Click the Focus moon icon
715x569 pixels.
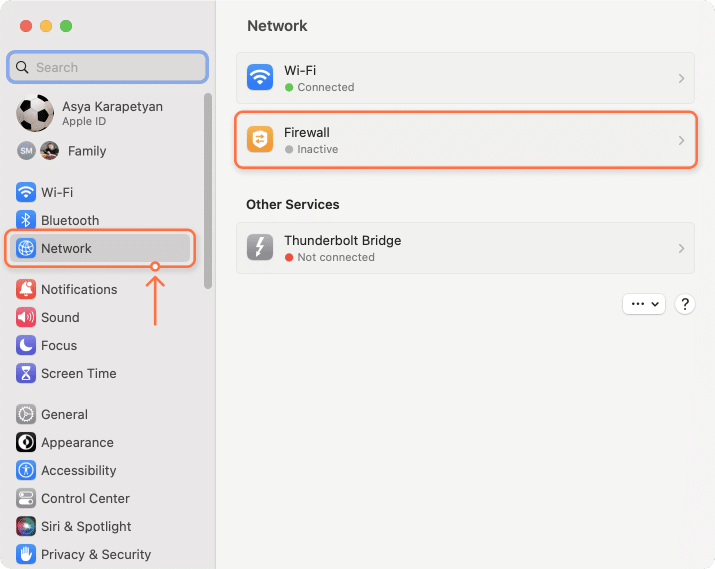pos(26,345)
